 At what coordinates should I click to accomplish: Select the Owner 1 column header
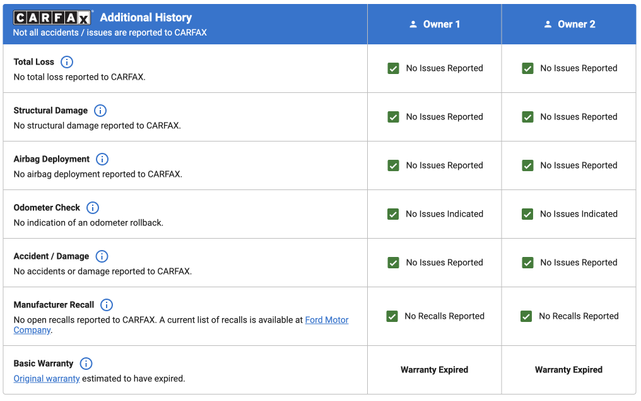434,24
